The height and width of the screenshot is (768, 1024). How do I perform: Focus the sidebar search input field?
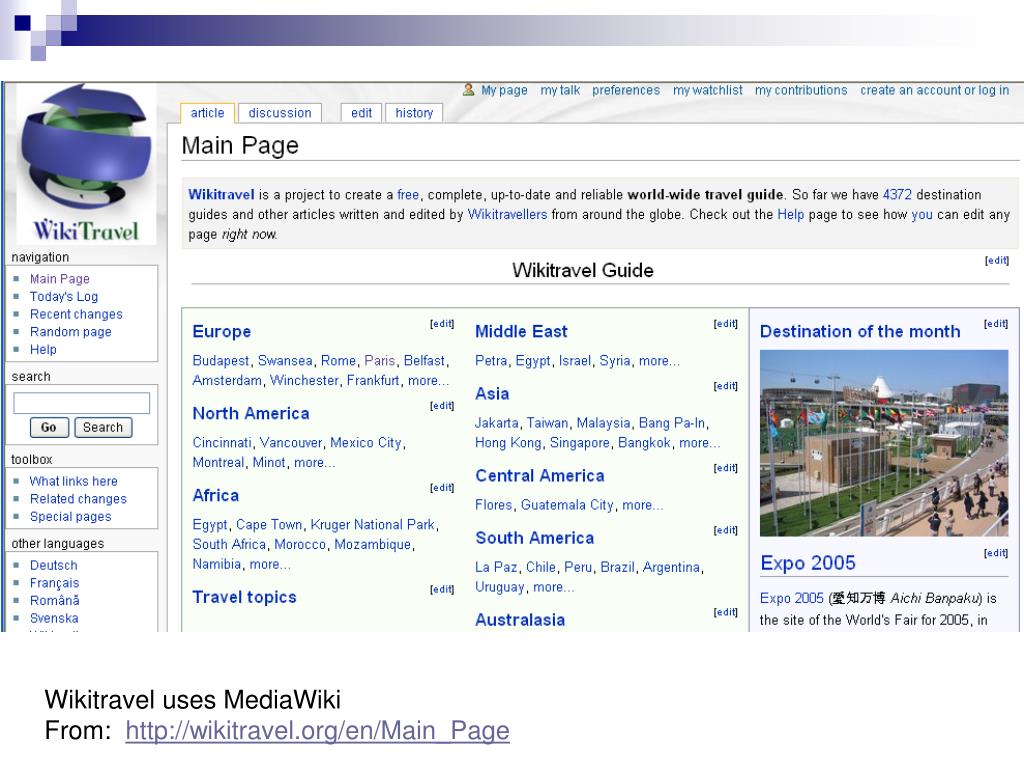click(x=82, y=403)
